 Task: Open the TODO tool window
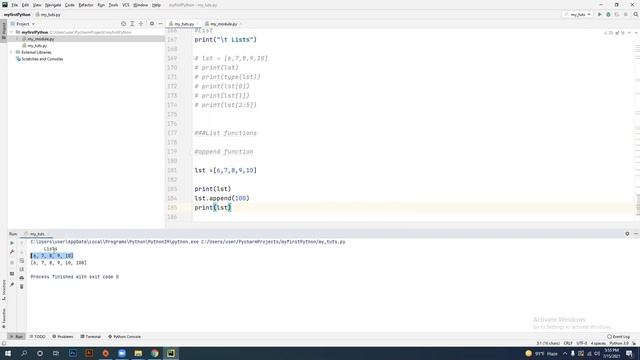pyautogui.click(x=38, y=336)
